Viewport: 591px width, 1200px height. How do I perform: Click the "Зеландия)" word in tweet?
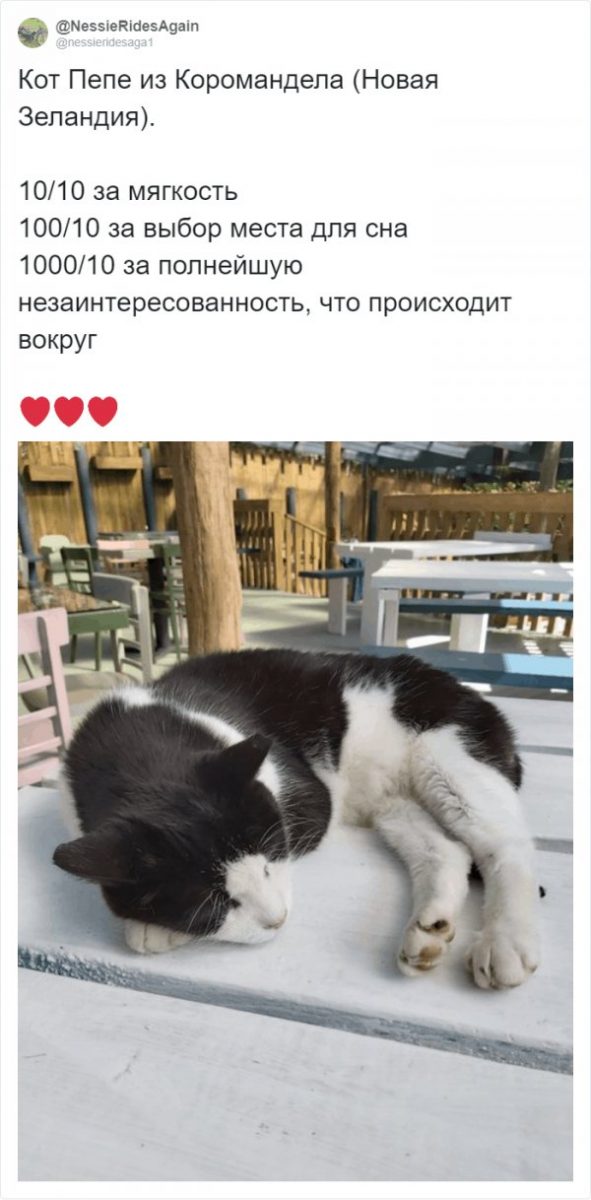coord(84,119)
